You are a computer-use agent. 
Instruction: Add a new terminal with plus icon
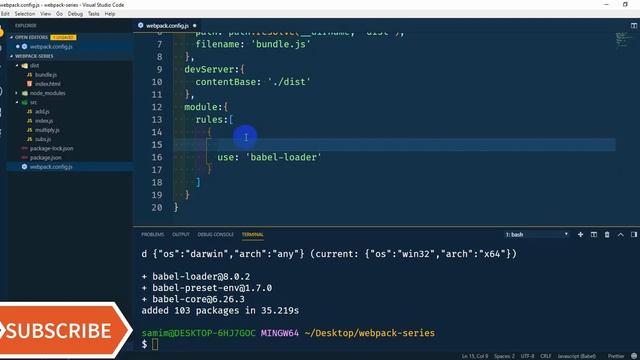(580, 235)
